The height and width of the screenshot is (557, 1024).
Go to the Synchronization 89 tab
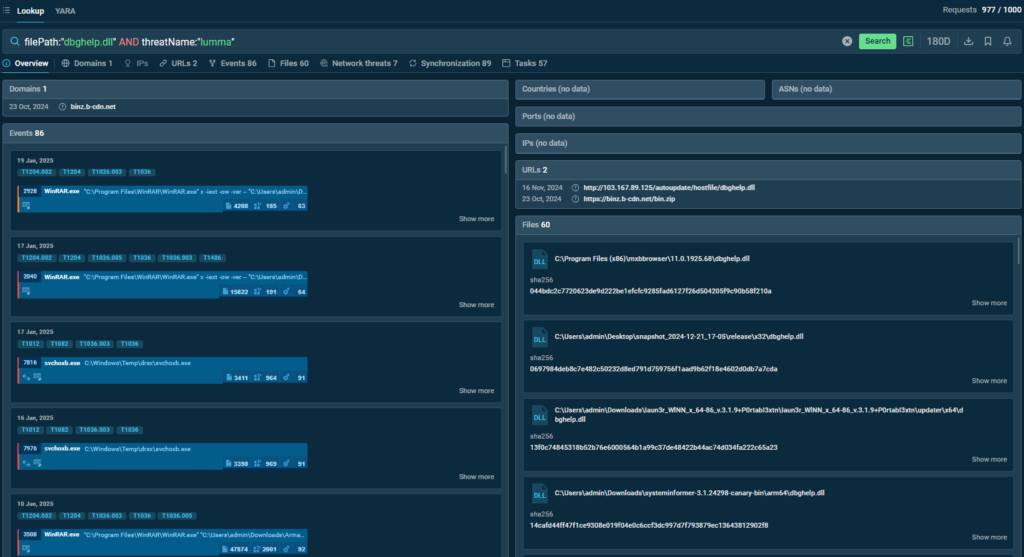450,63
